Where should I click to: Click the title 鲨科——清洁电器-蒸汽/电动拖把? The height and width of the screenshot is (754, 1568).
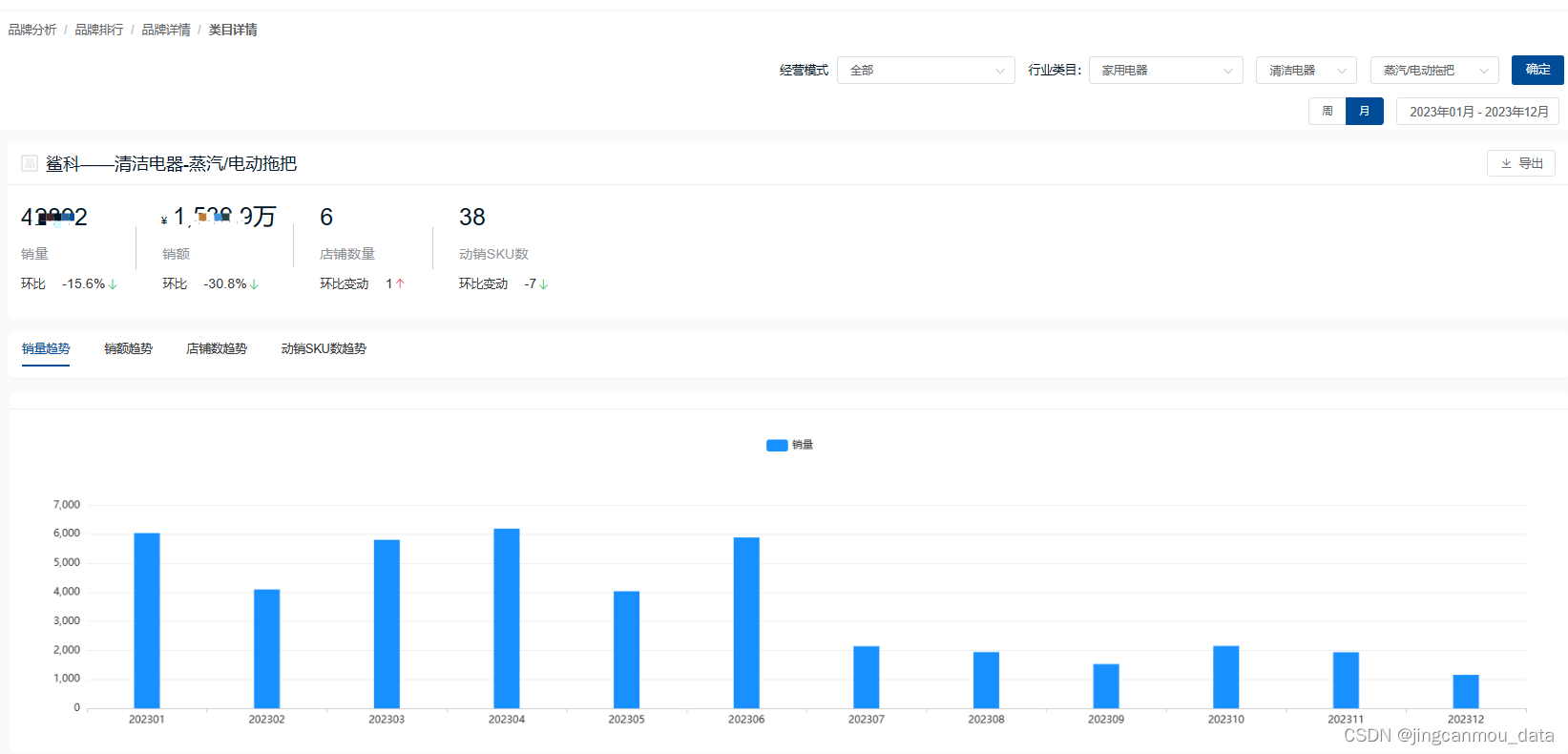point(171,164)
